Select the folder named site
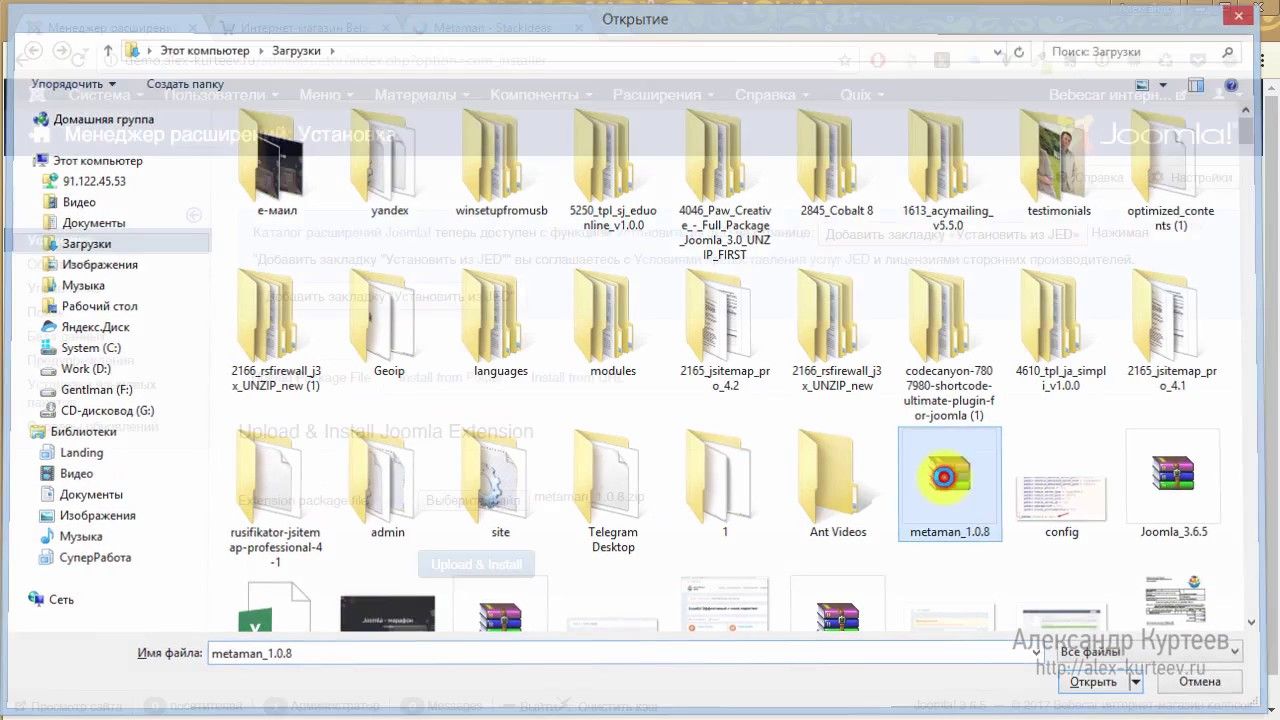 coord(500,484)
